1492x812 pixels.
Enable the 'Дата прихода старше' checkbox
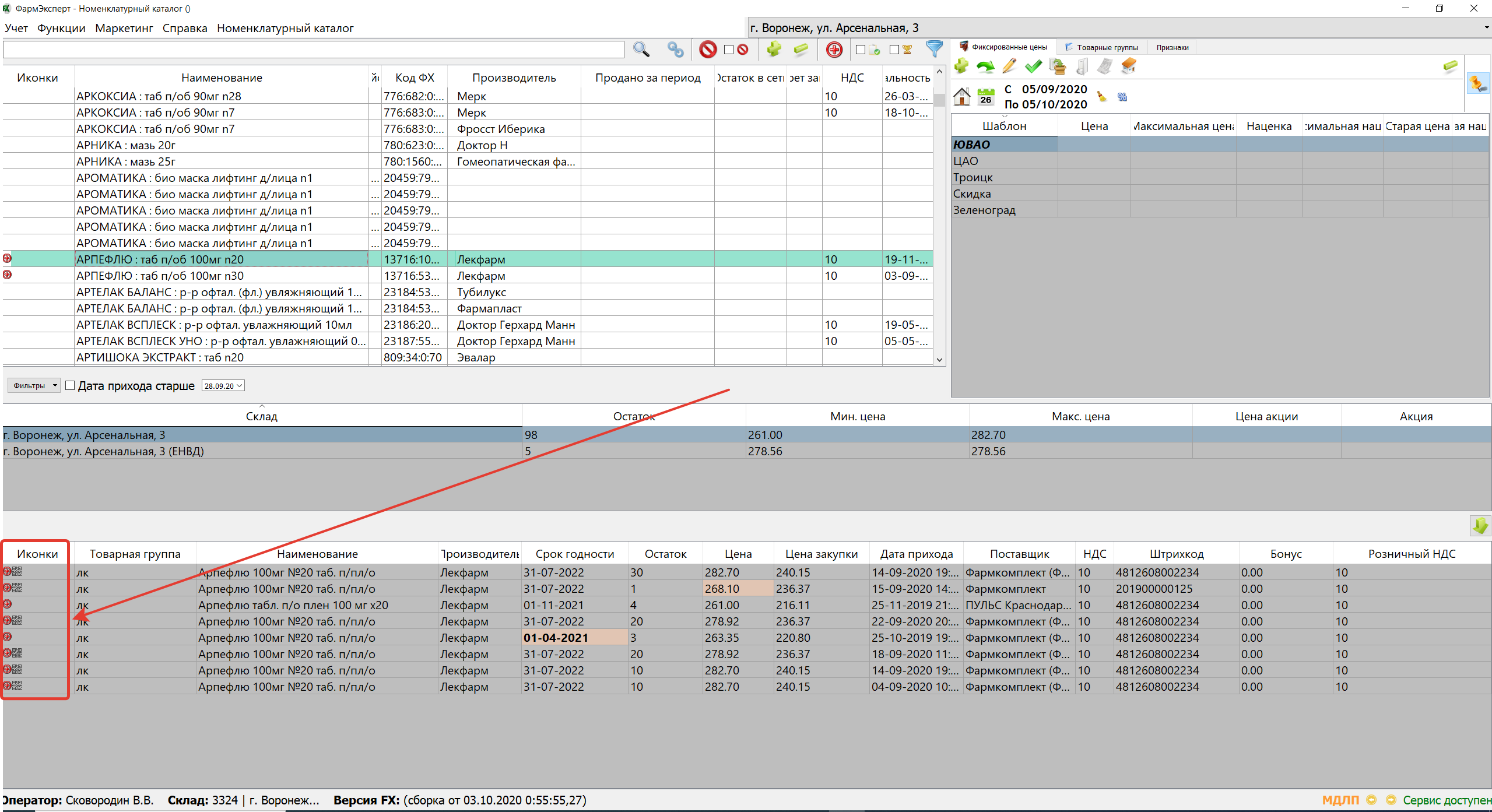(70, 385)
